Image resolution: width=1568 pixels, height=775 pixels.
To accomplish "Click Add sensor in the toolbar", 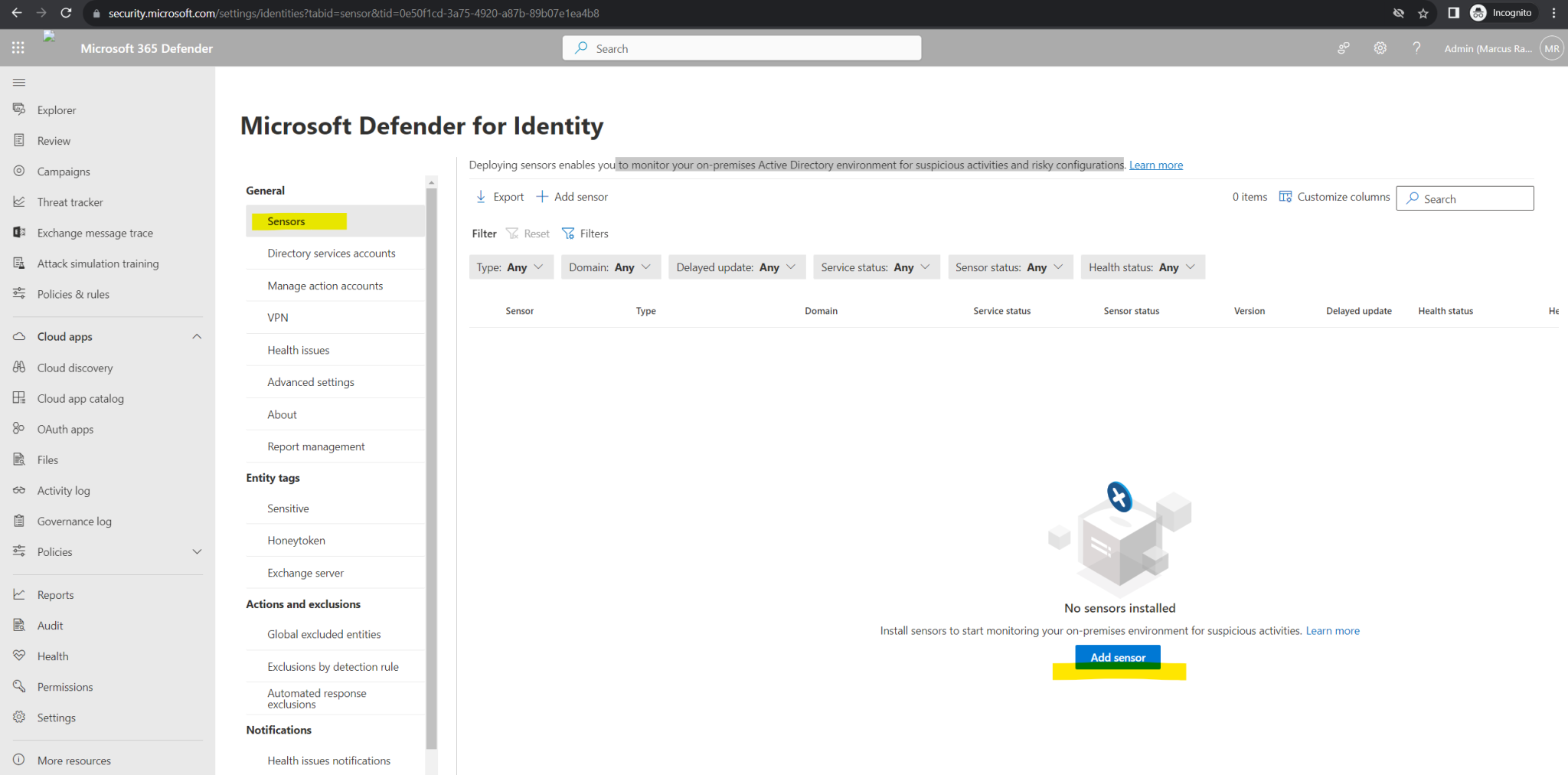I will (x=572, y=197).
